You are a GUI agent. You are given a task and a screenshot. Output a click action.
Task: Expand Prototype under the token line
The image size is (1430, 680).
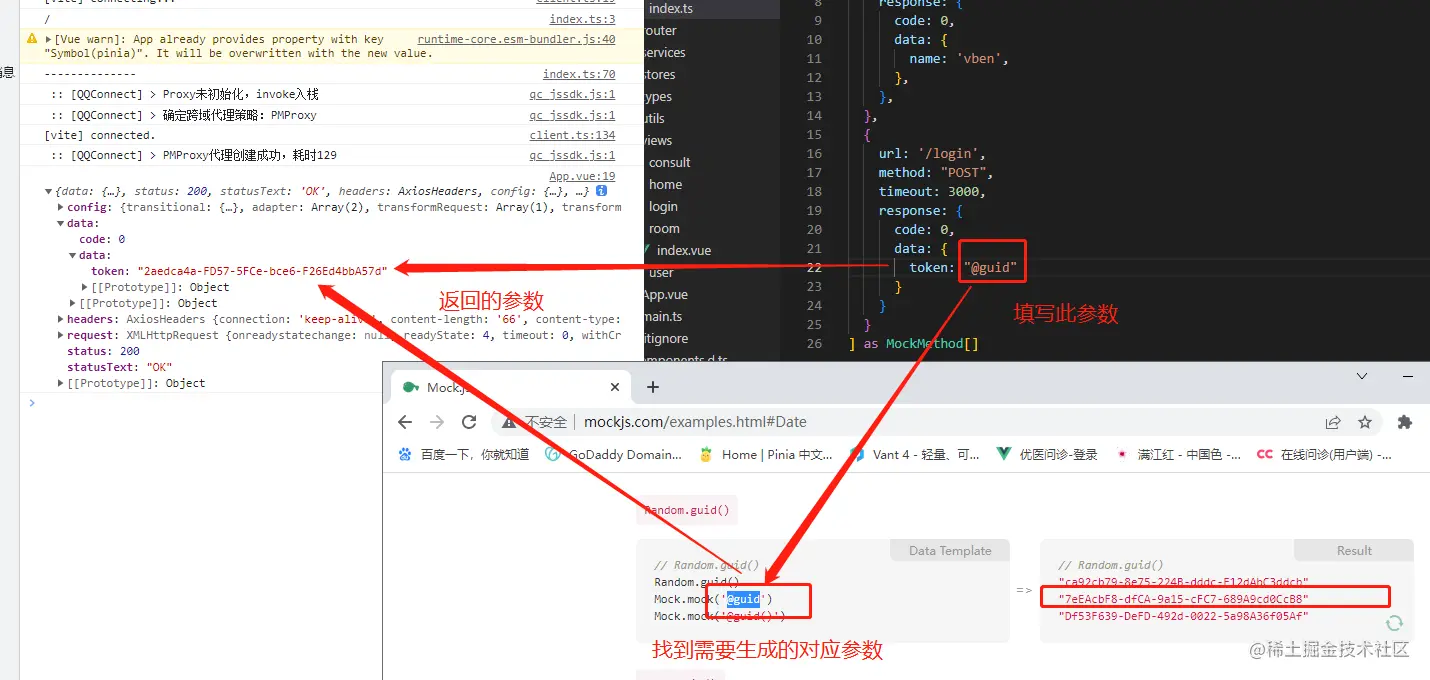(85, 287)
